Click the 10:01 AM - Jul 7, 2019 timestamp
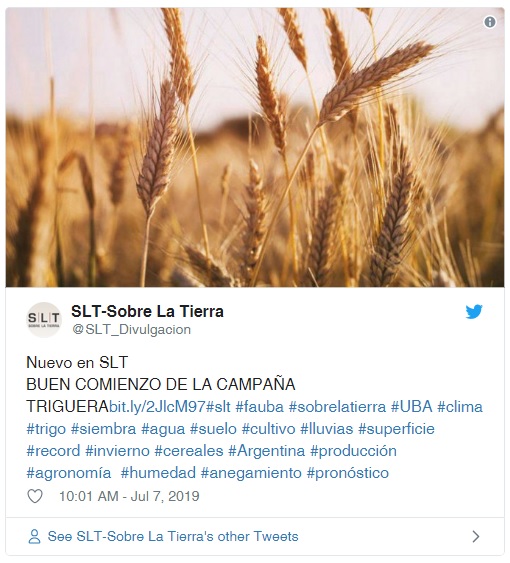 [x=129, y=496]
